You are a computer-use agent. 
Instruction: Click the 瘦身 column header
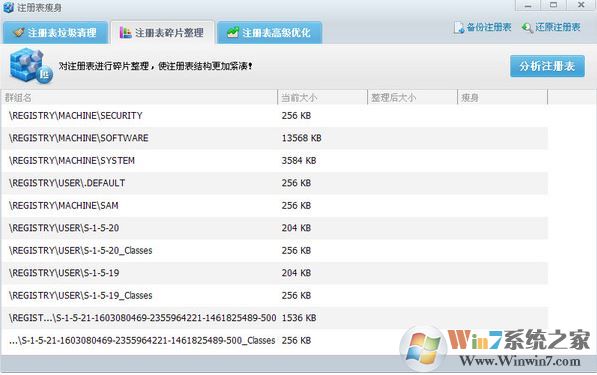pyautogui.click(x=502, y=97)
